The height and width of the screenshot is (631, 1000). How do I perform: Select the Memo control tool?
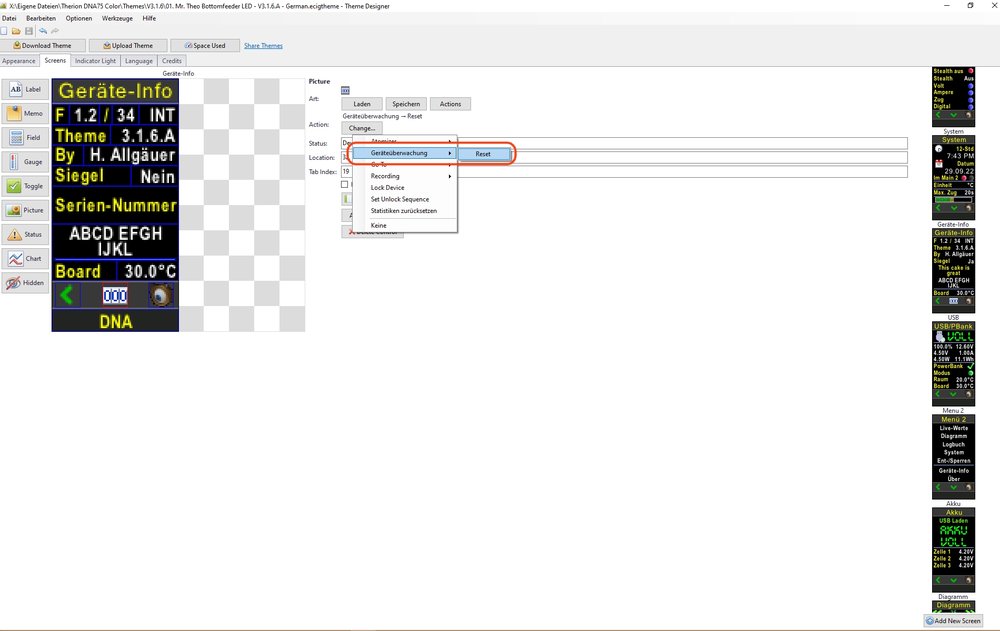26,114
